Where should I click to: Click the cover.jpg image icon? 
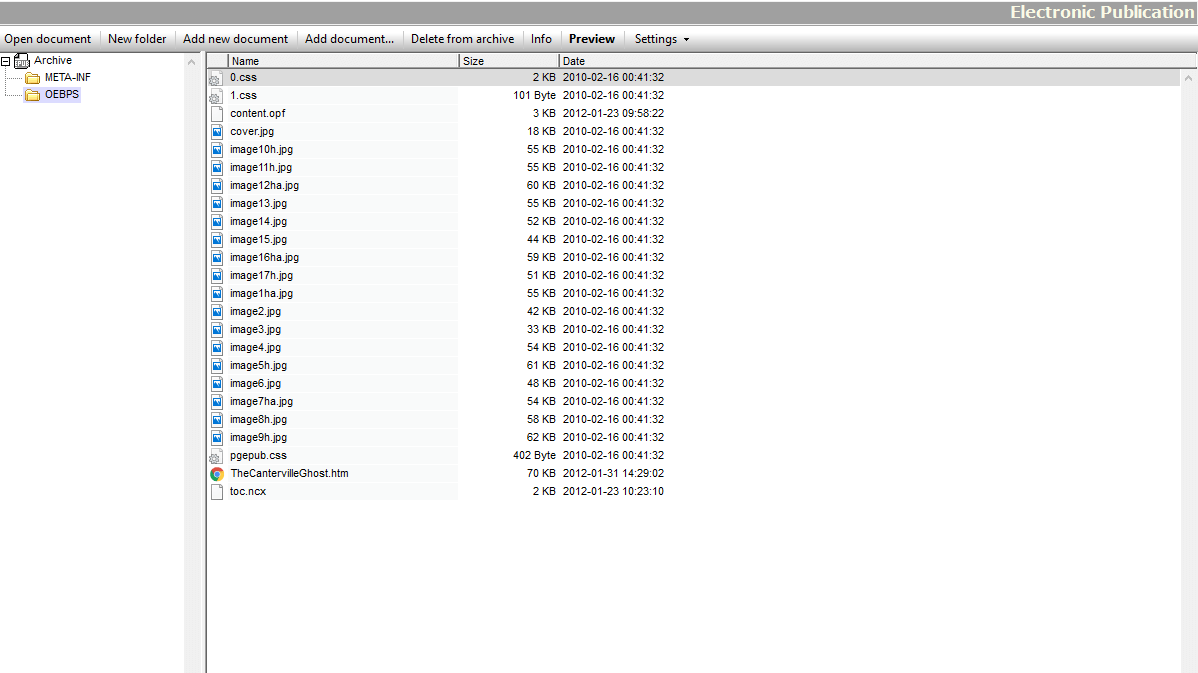217,131
